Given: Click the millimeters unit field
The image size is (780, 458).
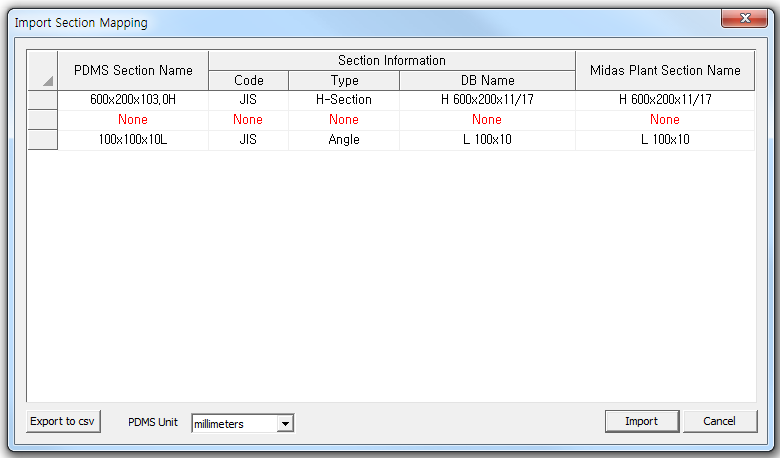Looking at the screenshot, I should (233, 424).
